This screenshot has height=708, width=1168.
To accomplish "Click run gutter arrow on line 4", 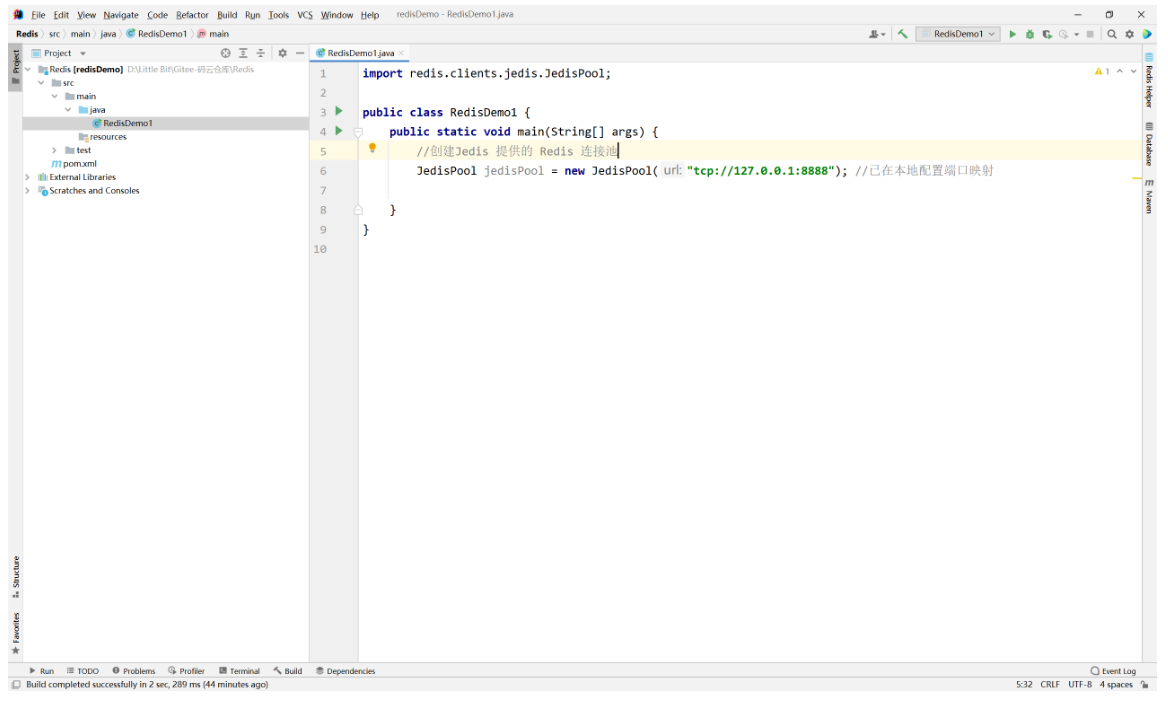I will [339, 130].
